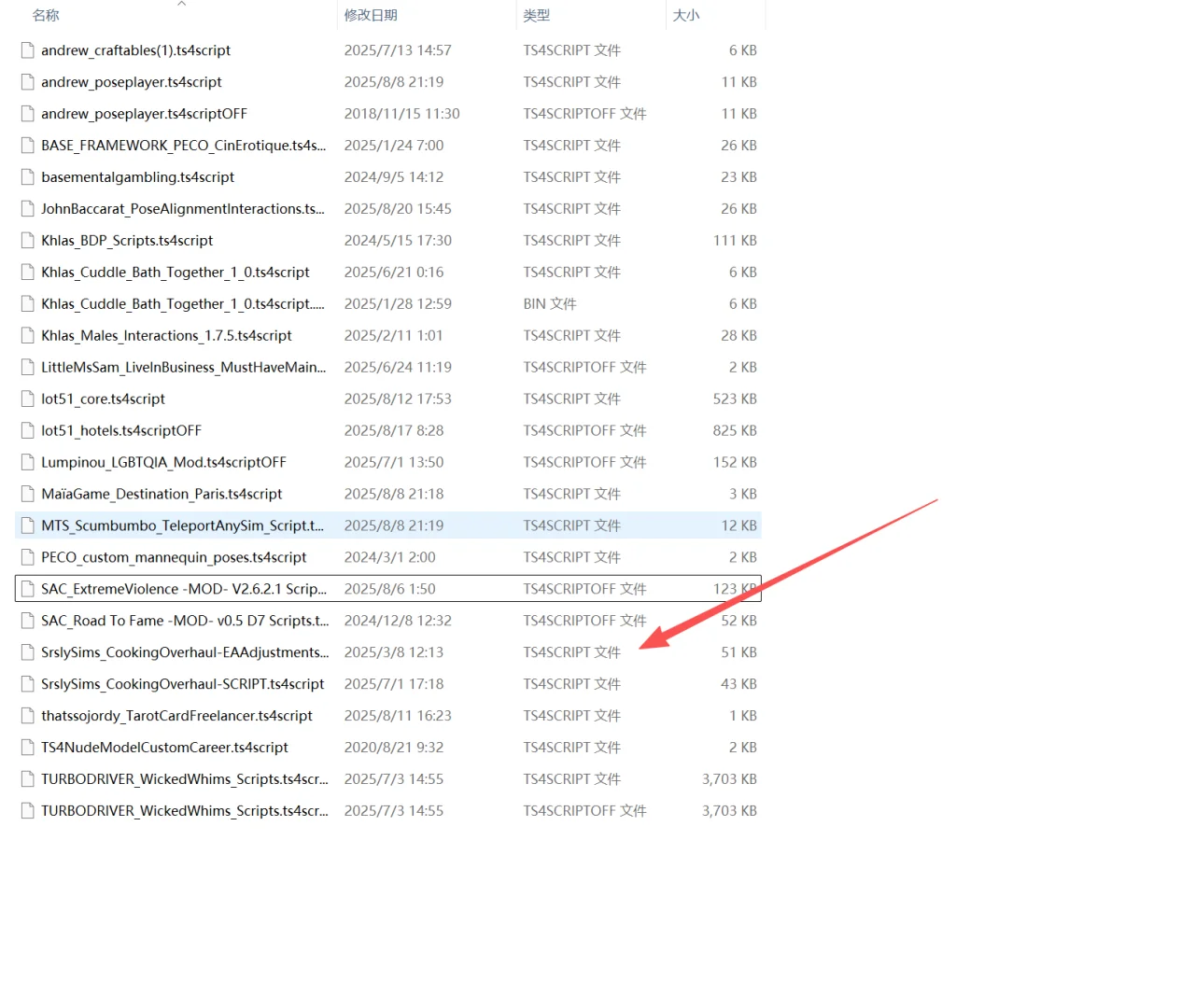Click the 825 KB size cell
The image size is (1181, 1008).
(x=735, y=431)
